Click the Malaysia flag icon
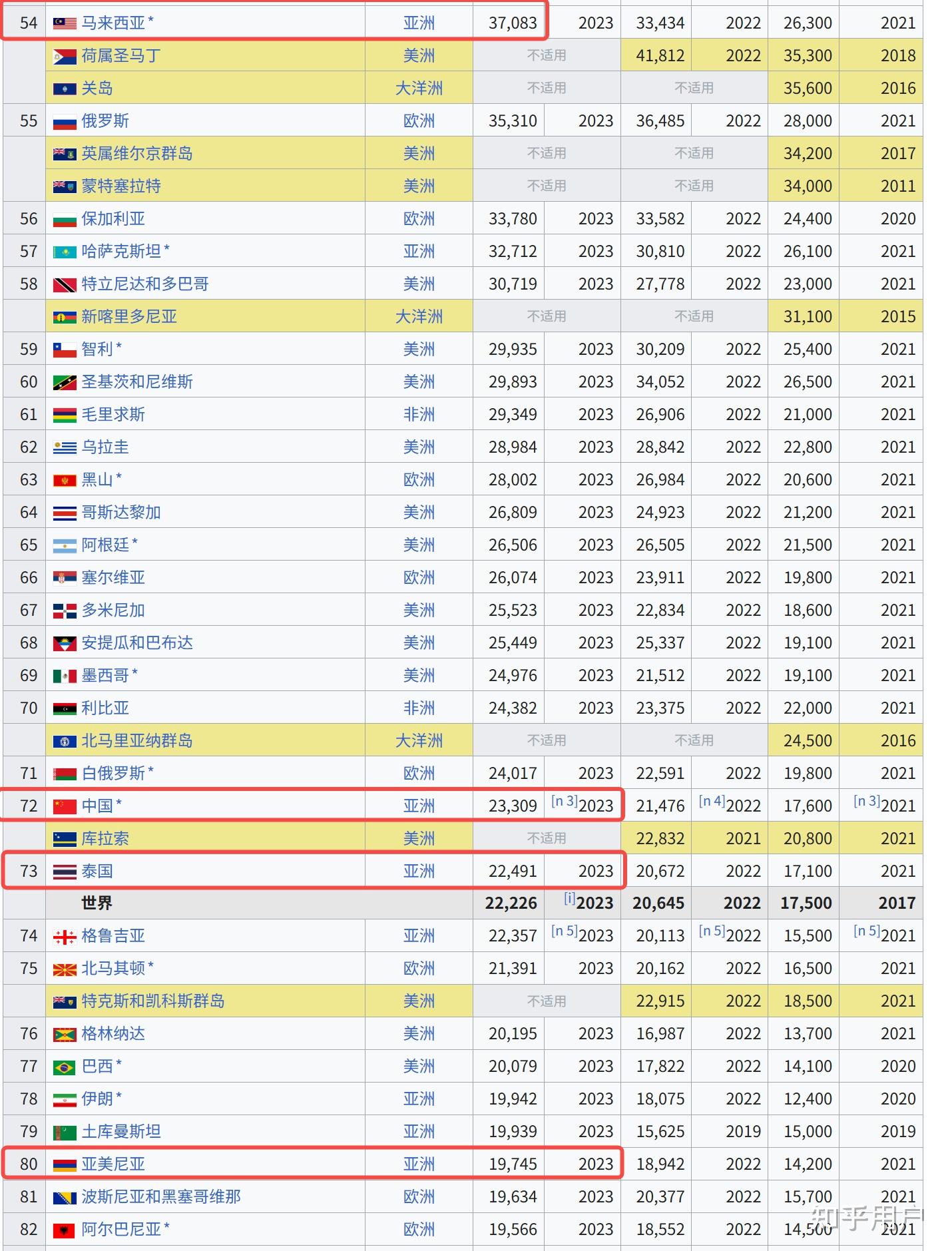The height and width of the screenshot is (1251, 952). coord(65,23)
